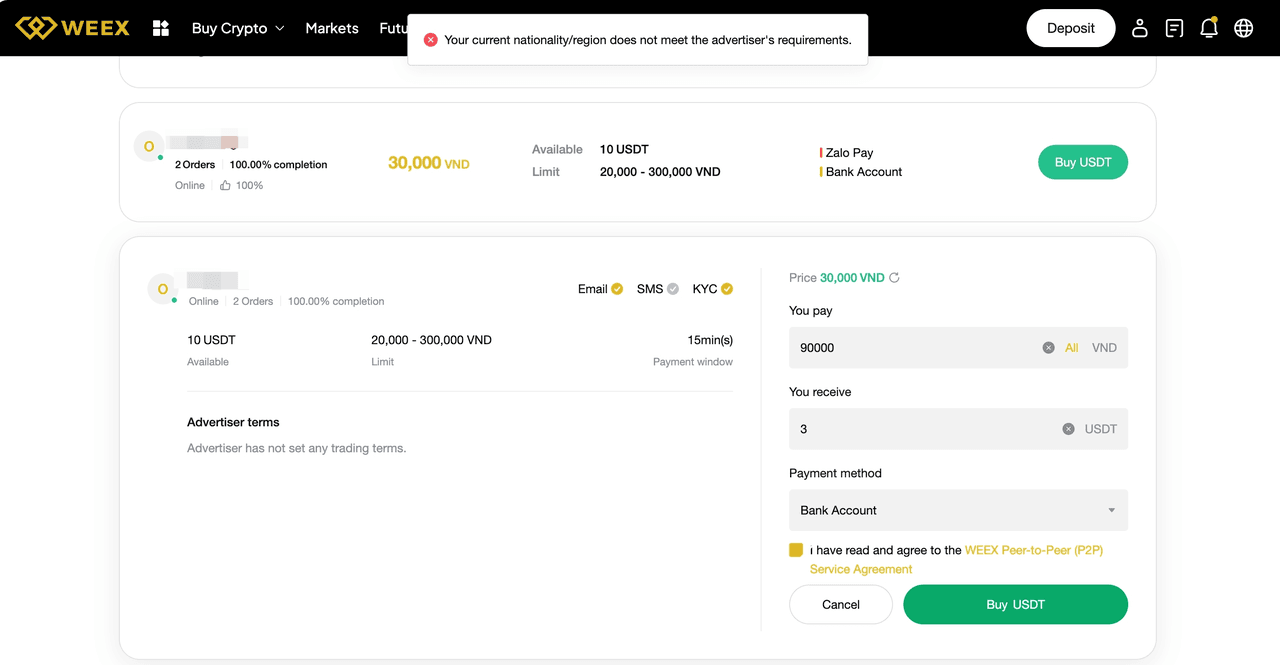Open the language globe icon
This screenshot has height=665, width=1280.
pyautogui.click(x=1244, y=28)
